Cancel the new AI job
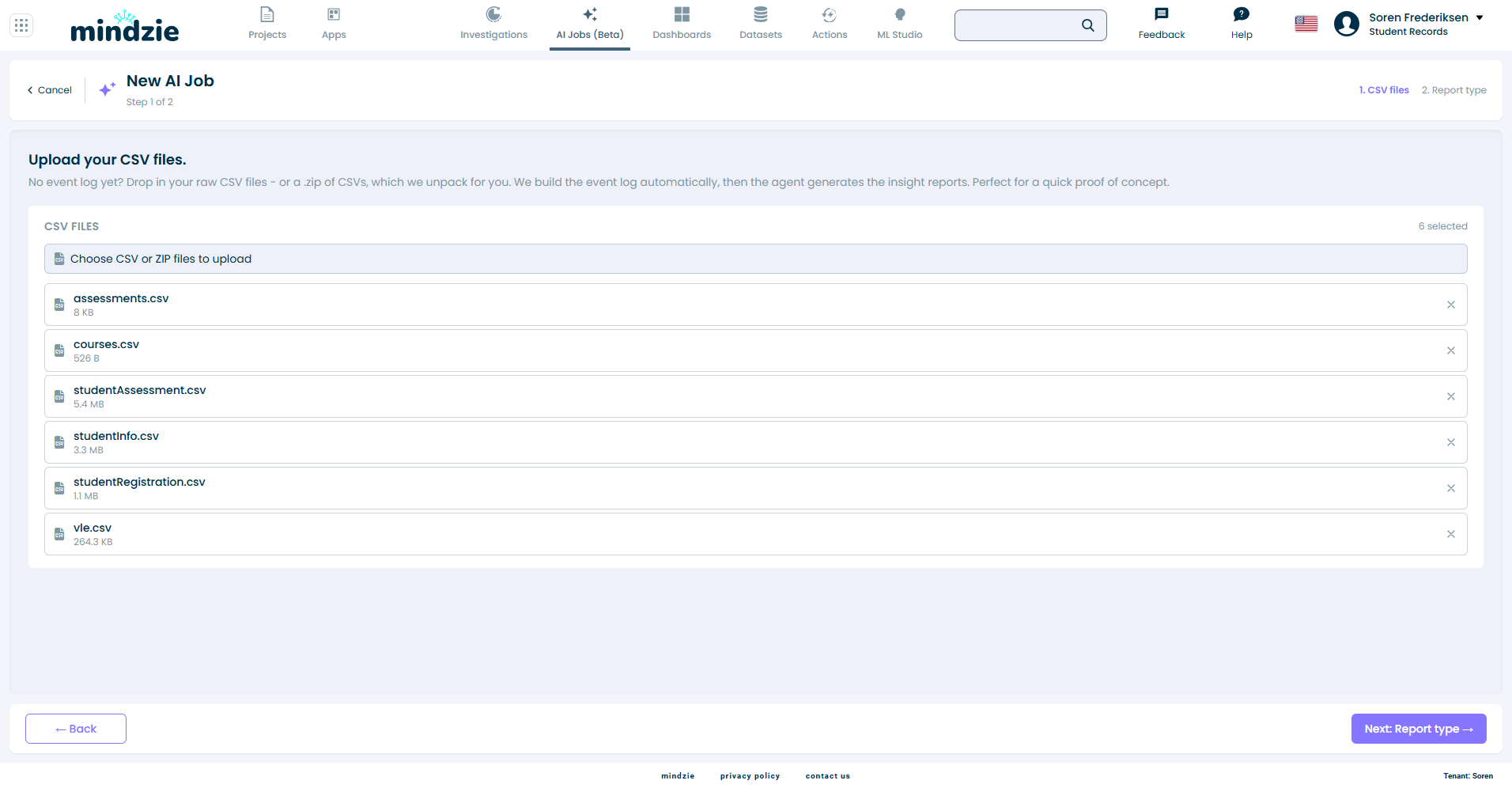Viewport: 1512px width, 788px height. 50,90
